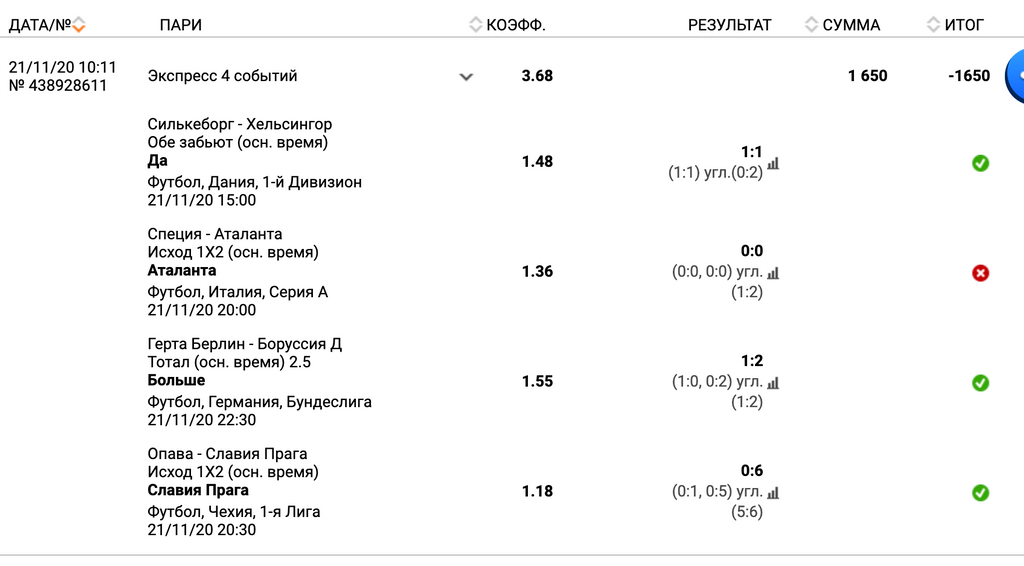The width and height of the screenshot is (1024, 566).
Task: Open Опава - Славия Прага match
Action: tap(227, 454)
